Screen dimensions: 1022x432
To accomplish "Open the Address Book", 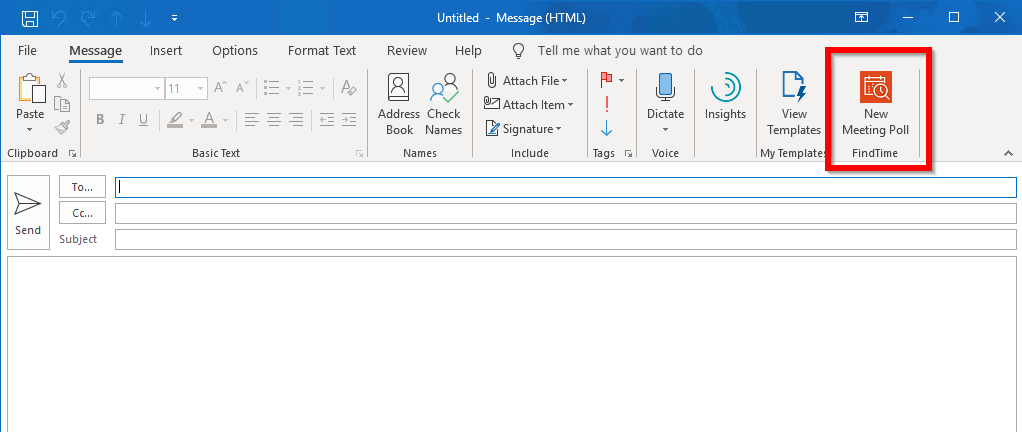I will (x=399, y=104).
